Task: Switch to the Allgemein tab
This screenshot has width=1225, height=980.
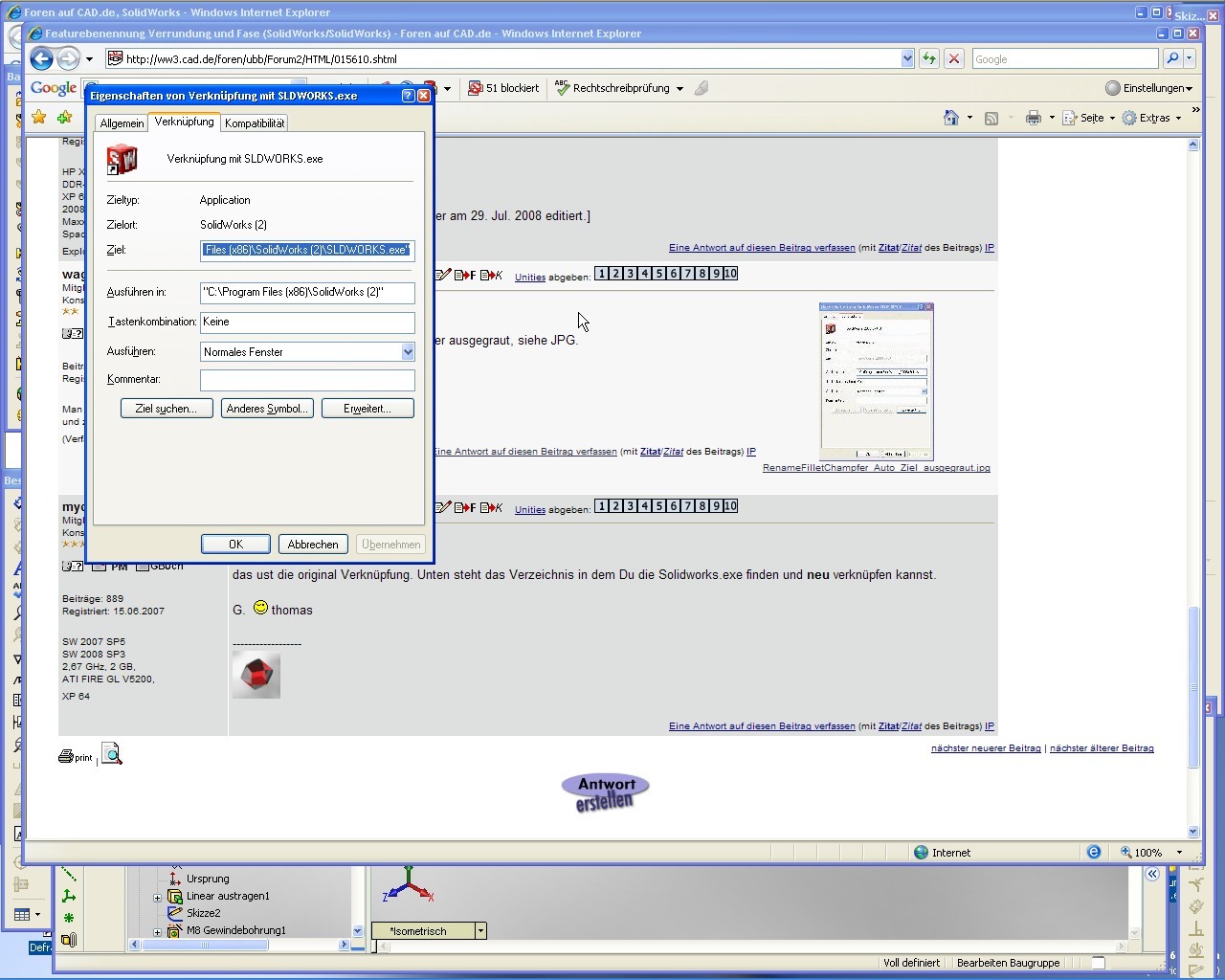Action: 122,123
